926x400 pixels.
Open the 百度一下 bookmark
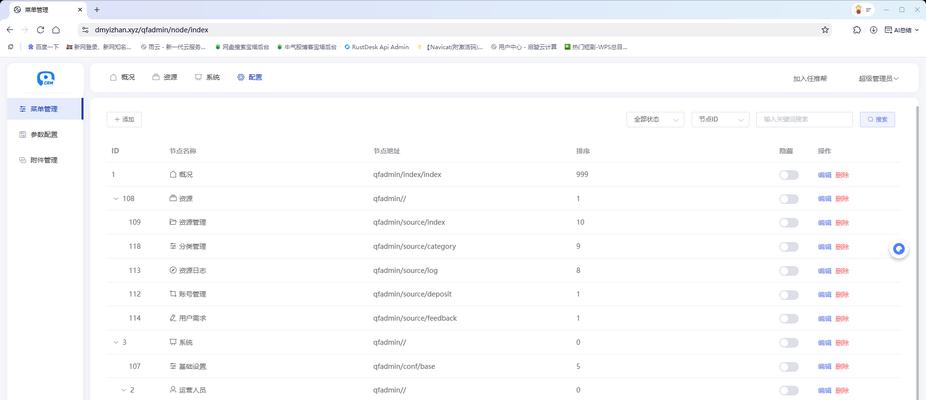43,47
